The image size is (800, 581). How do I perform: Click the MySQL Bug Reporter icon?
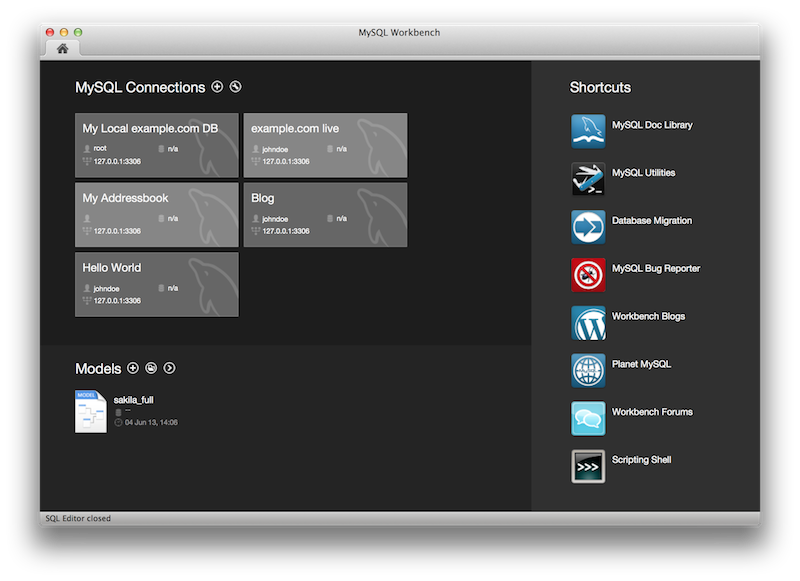click(x=588, y=275)
